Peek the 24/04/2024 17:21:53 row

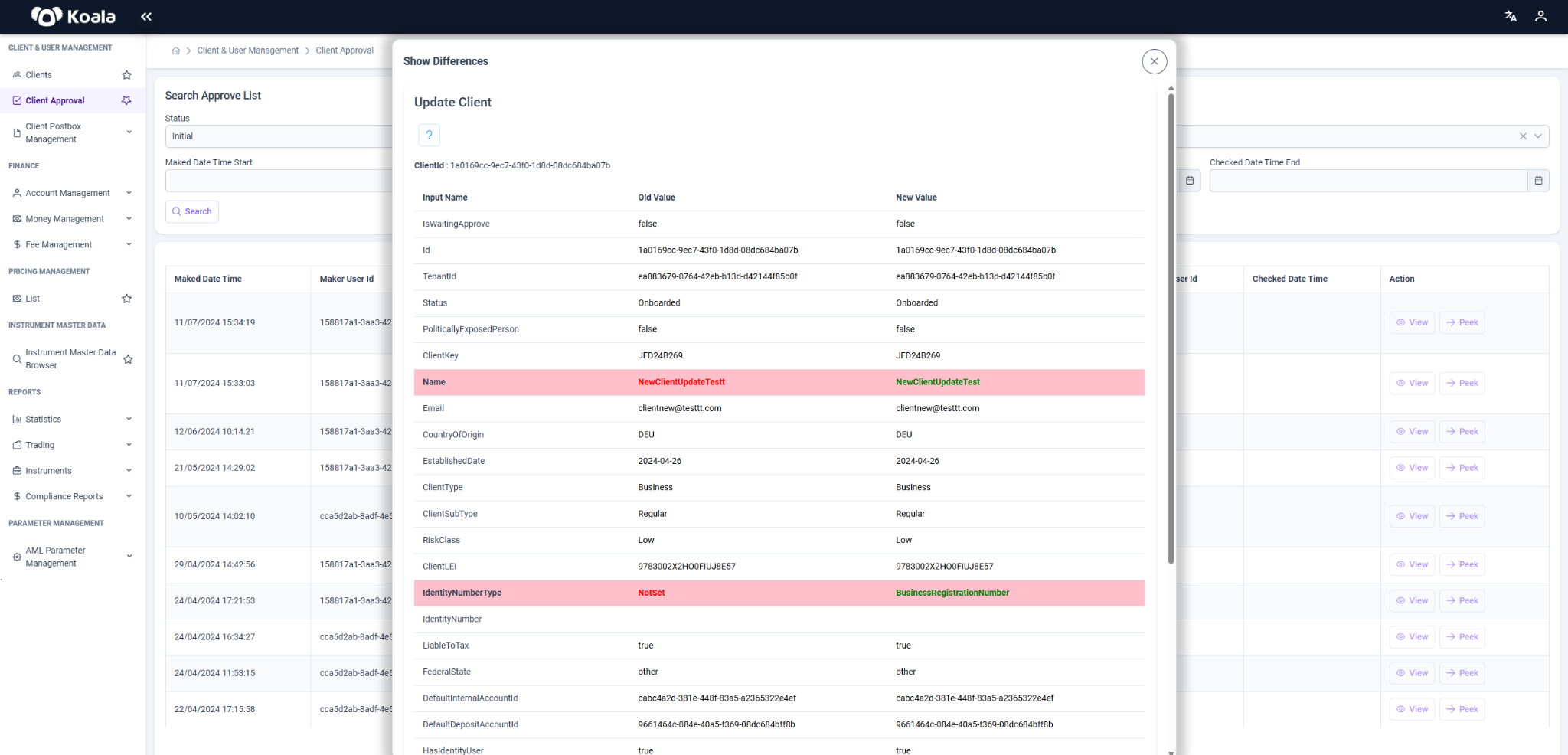(1462, 601)
